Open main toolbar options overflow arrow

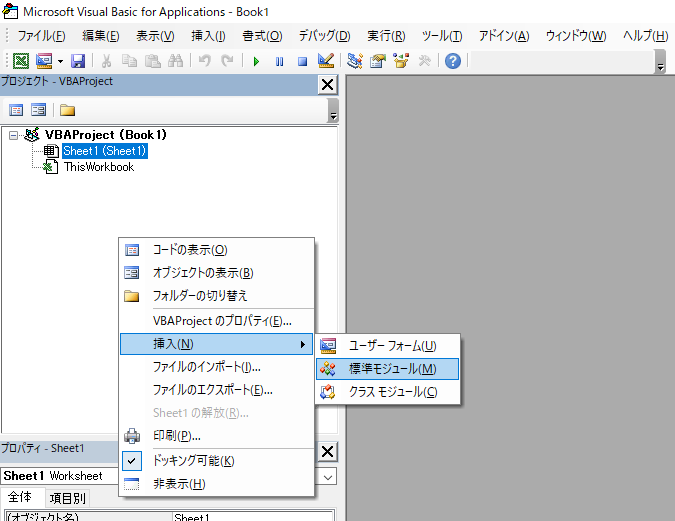pyautogui.click(x=660, y=62)
